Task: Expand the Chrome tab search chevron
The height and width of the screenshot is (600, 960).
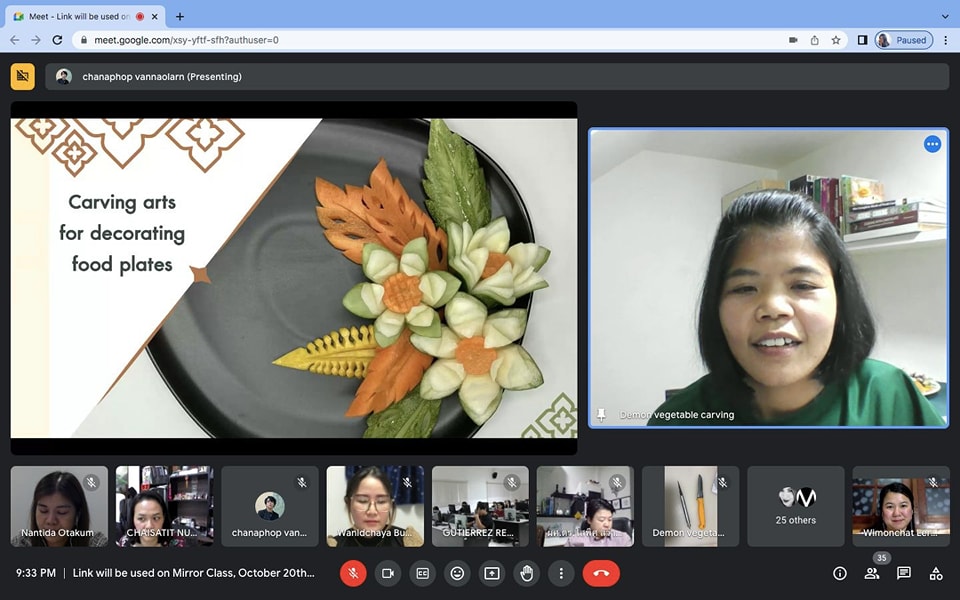Action: [945, 16]
